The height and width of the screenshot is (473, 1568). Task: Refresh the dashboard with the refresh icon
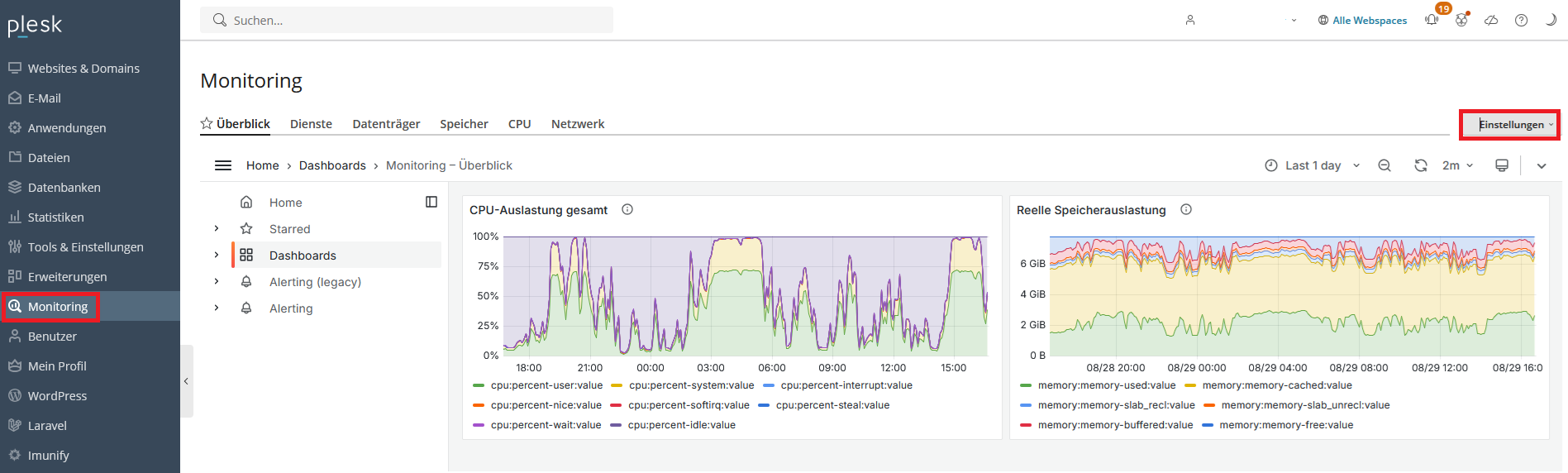pyautogui.click(x=1420, y=165)
